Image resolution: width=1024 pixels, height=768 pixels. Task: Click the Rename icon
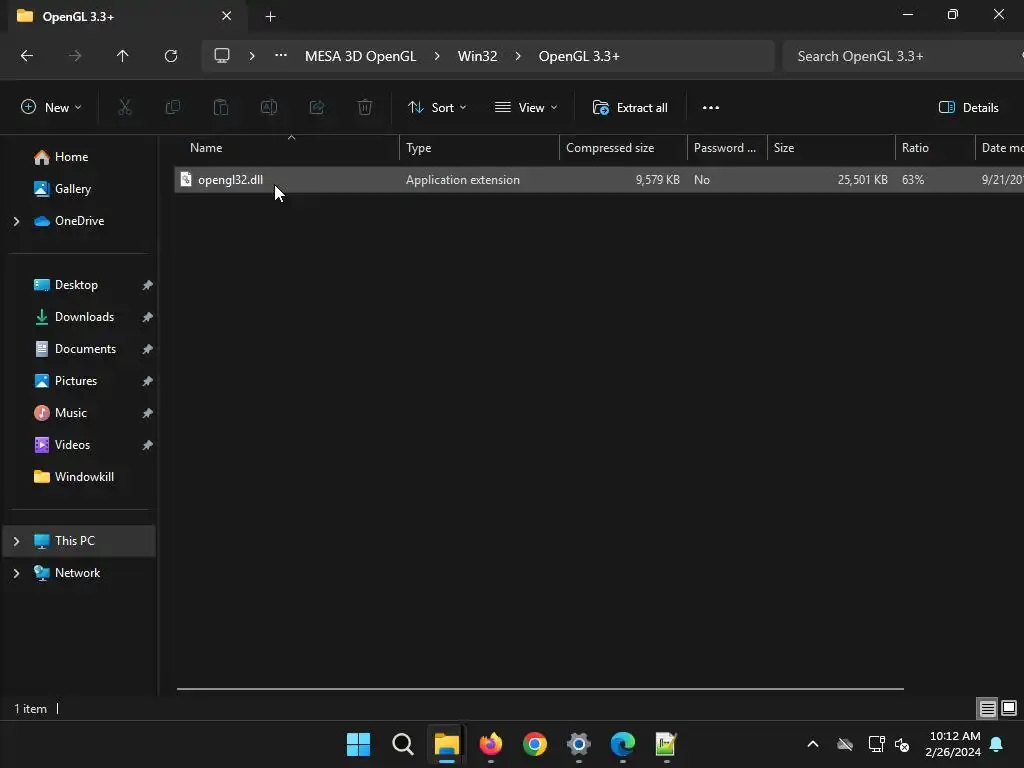click(x=269, y=108)
